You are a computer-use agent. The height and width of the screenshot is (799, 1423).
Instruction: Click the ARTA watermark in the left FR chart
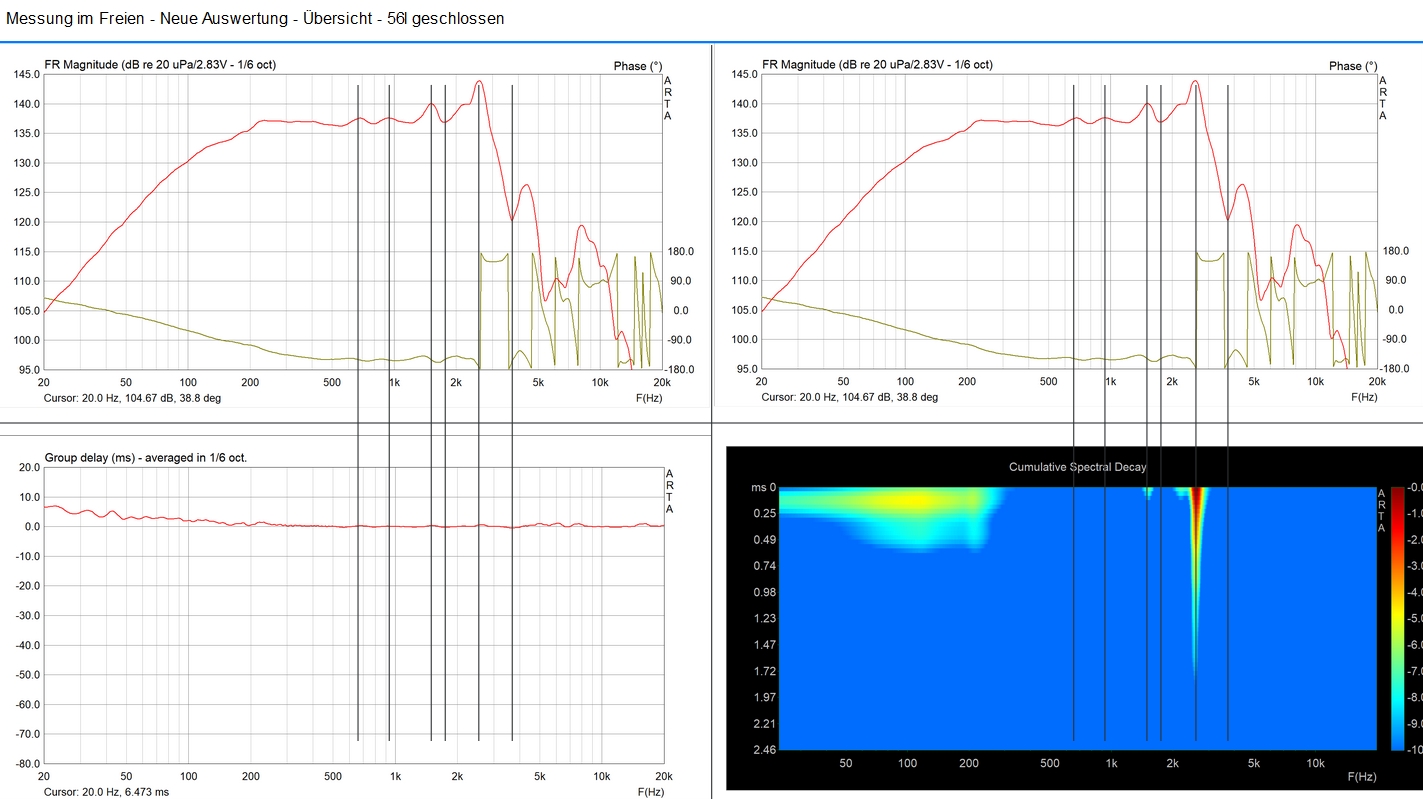click(668, 98)
